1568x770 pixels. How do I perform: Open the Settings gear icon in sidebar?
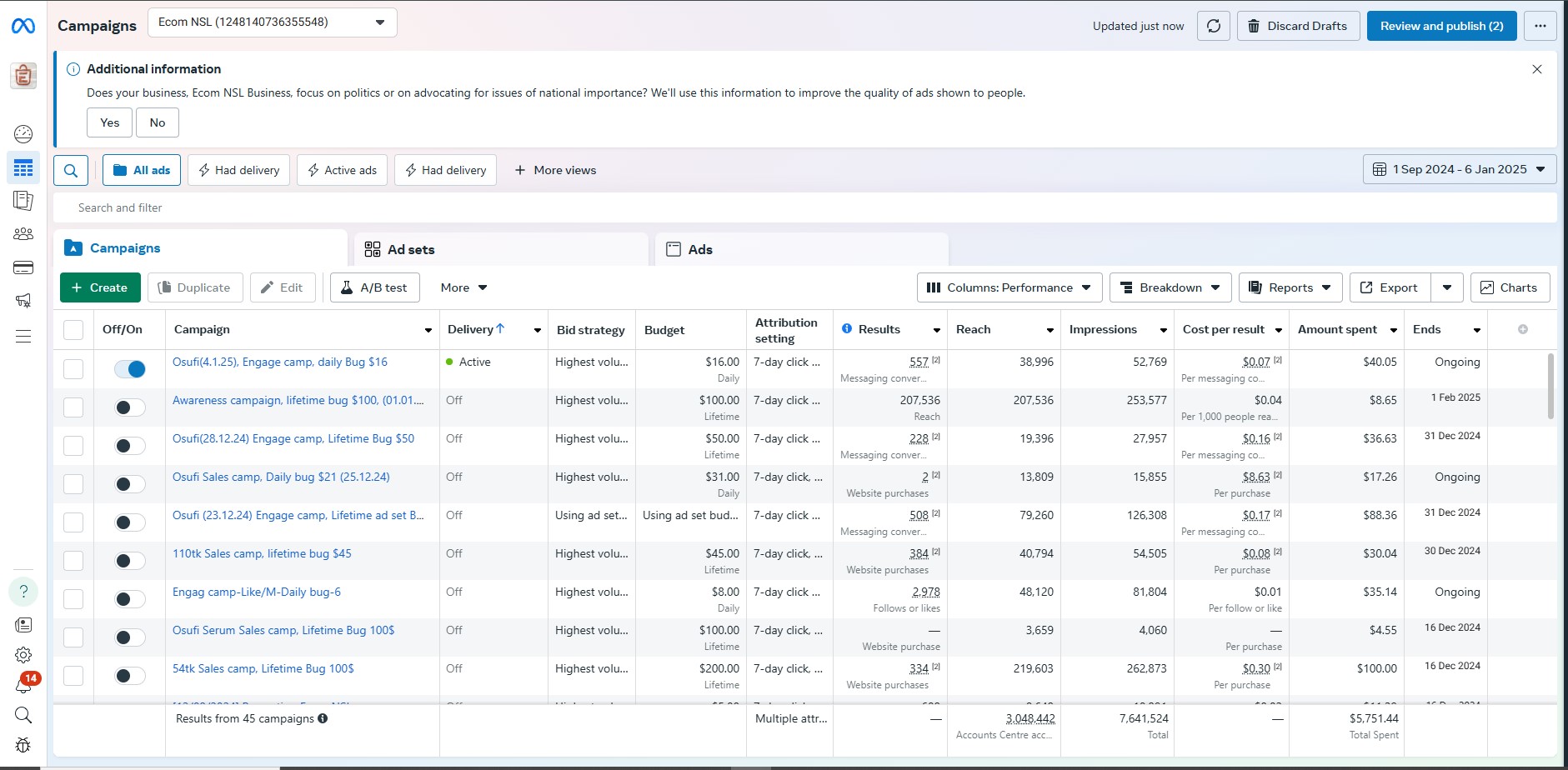(23, 655)
